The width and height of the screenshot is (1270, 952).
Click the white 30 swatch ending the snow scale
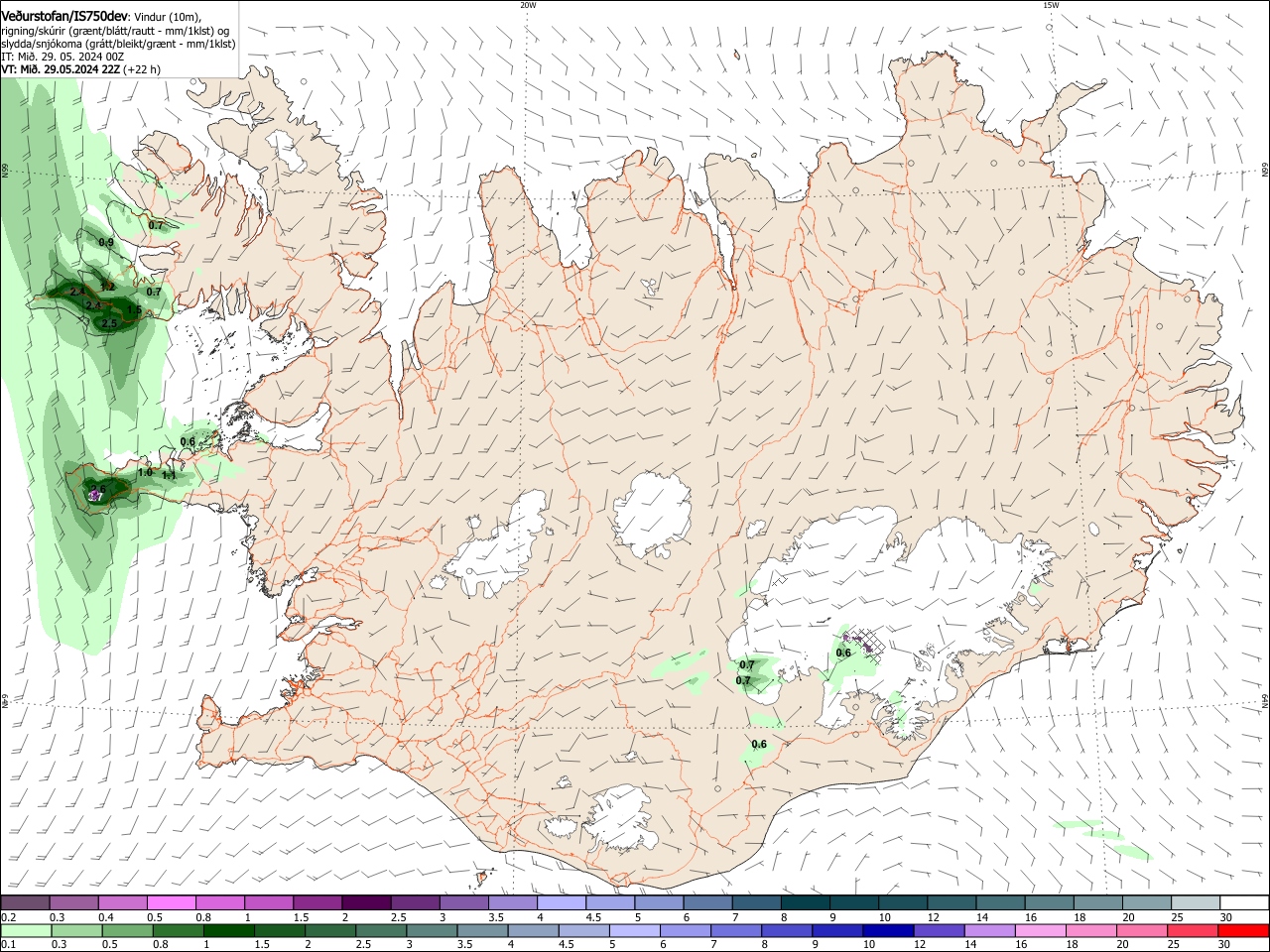pyautogui.click(x=1244, y=903)
